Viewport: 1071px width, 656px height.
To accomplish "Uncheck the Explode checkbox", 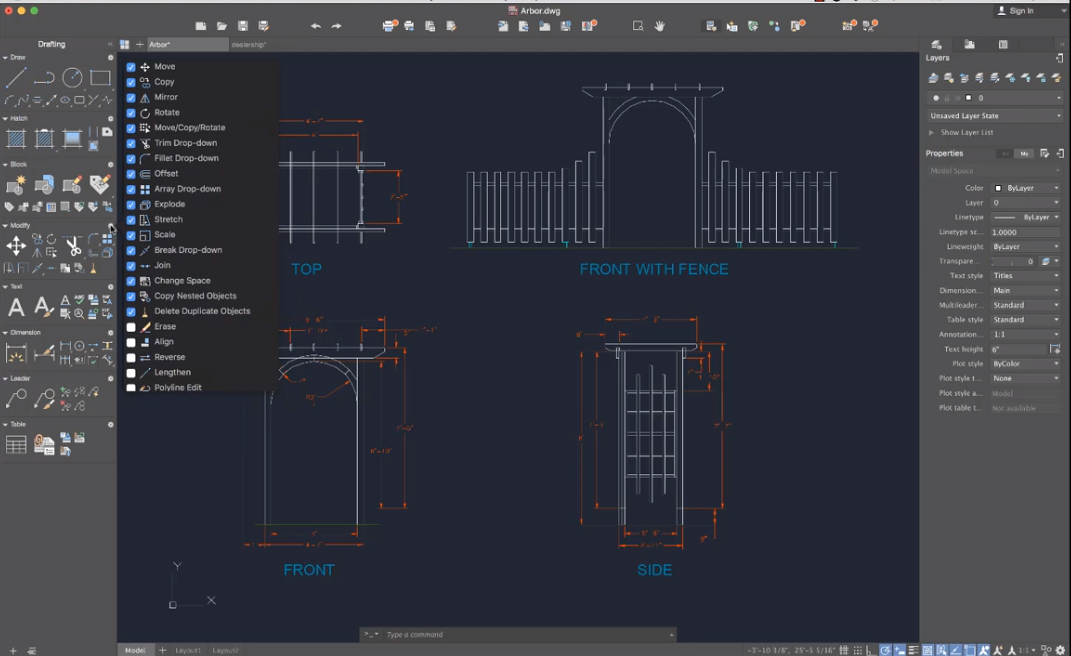I will 131,204.
